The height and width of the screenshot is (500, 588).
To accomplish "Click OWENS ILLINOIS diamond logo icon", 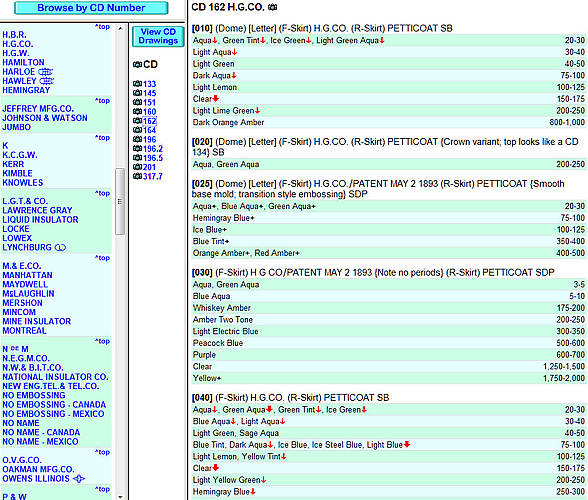I will pos(79,479).
